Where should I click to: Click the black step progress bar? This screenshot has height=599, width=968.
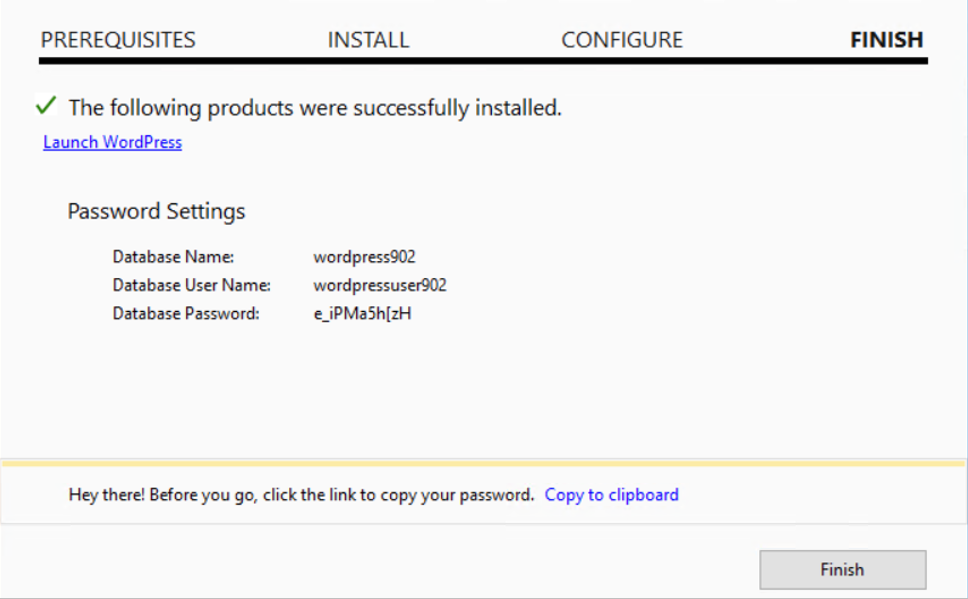pyautogui.click(x=483, y=61)
